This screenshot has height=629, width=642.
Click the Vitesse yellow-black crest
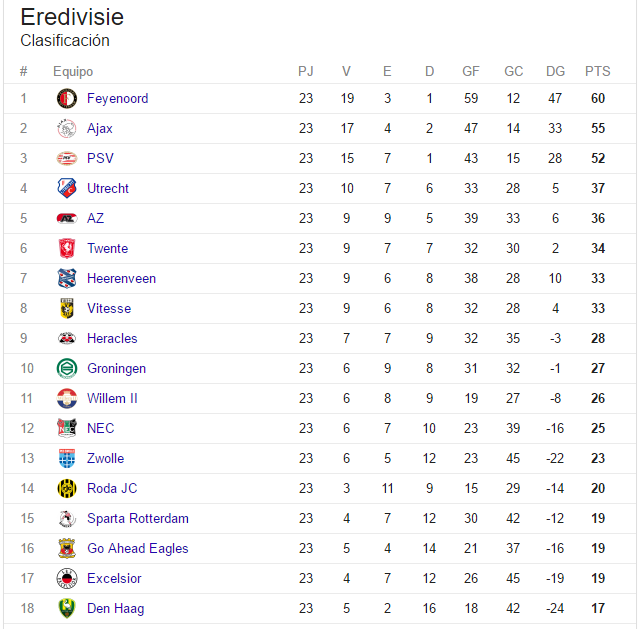67,308
